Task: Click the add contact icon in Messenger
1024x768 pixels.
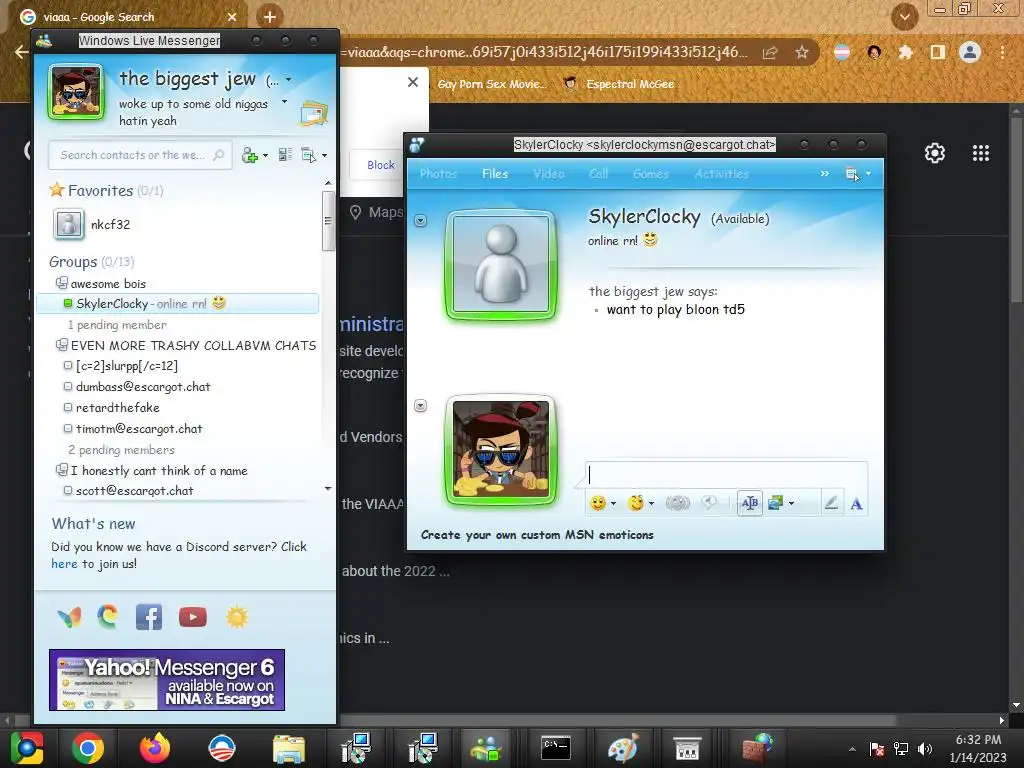Action: tap(249, 155)
